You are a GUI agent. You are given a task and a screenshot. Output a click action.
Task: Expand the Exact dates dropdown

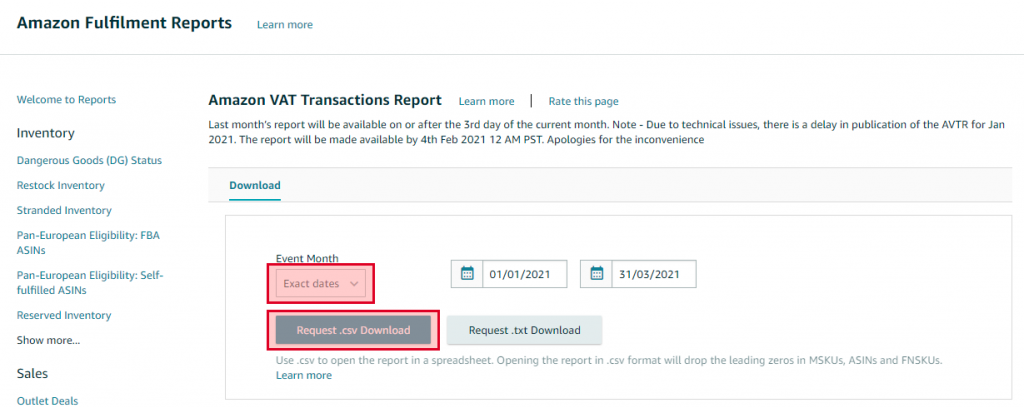(x=321, y=284)
